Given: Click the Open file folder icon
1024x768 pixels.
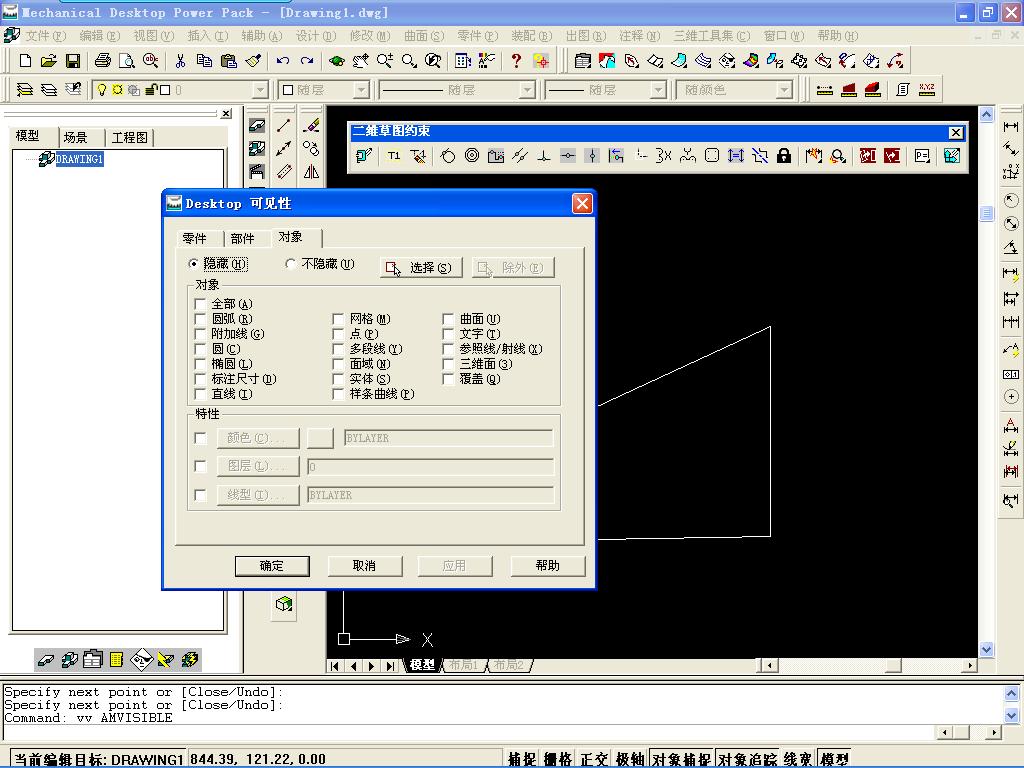Looking at the screenshot, I should tap(48, 61).
